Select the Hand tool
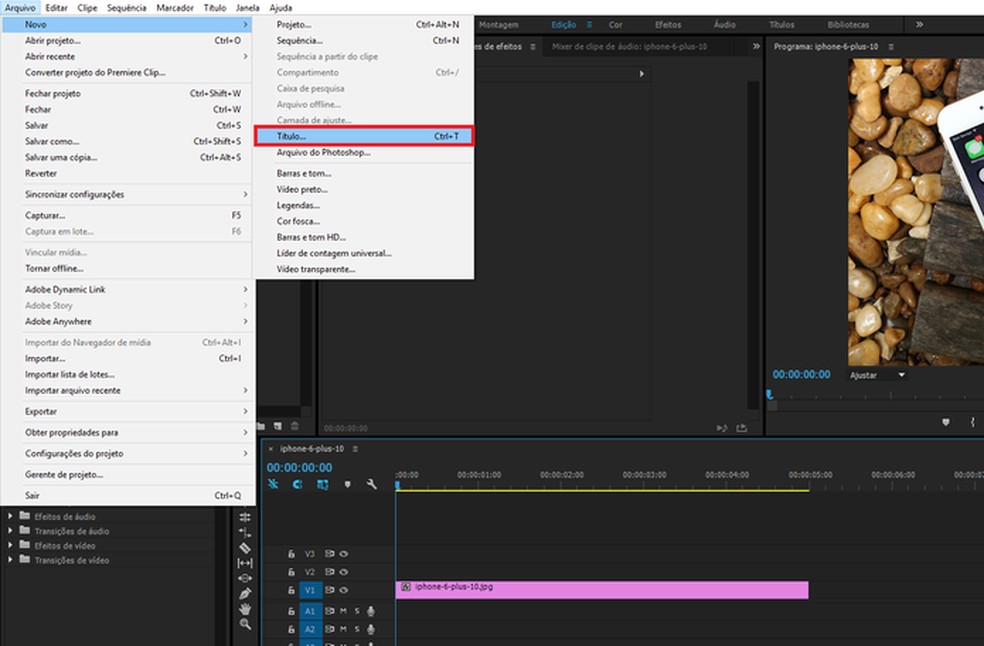The width and height of the screenshot is (984, 646). 245,608
